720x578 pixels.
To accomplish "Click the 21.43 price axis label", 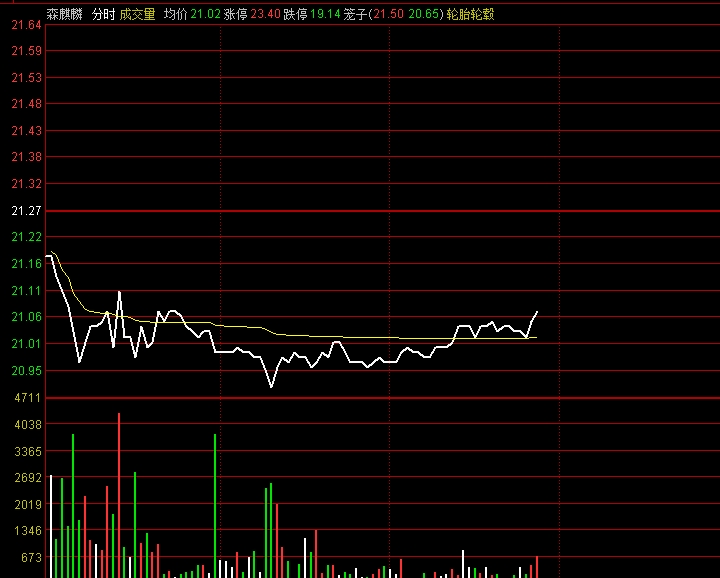I will coord(26,131).
